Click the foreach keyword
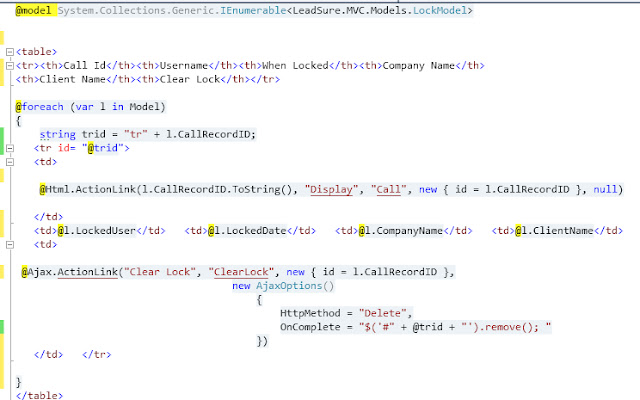 point(42,107)
